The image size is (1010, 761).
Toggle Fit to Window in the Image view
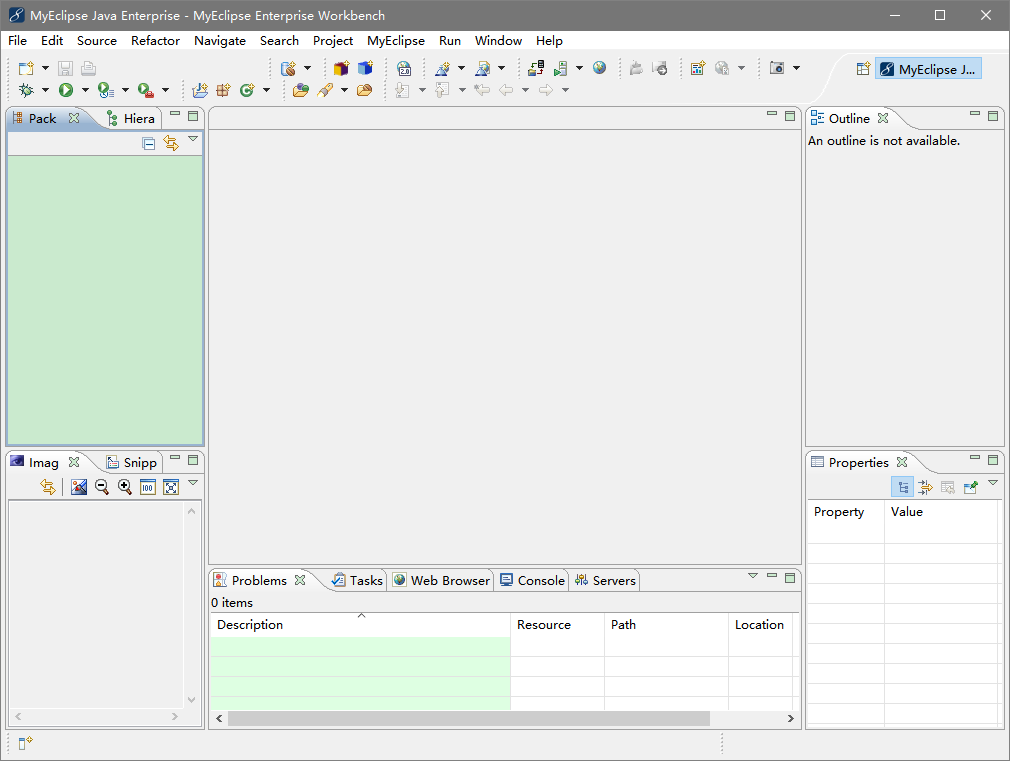170,487
